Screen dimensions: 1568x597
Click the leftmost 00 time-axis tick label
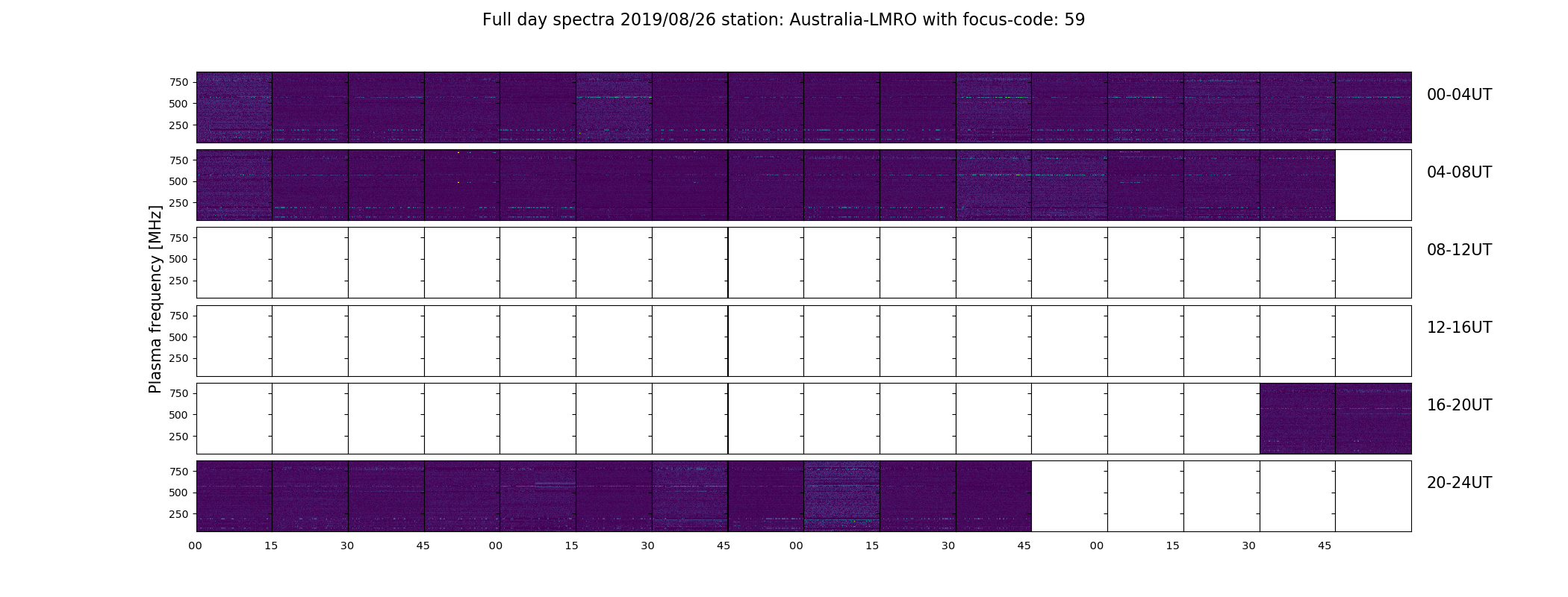point(195,546)
